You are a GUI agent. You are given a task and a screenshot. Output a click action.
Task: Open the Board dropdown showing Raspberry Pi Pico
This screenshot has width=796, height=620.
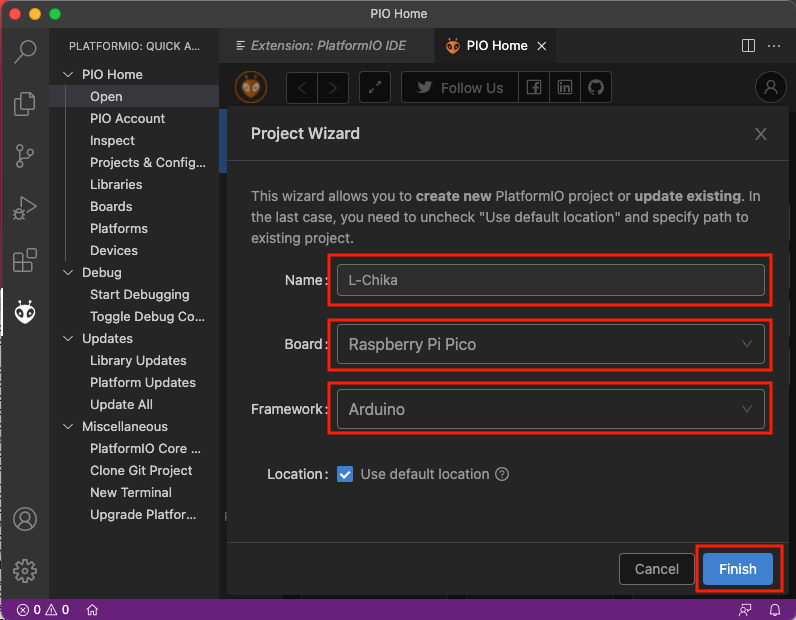coord(550,344)
